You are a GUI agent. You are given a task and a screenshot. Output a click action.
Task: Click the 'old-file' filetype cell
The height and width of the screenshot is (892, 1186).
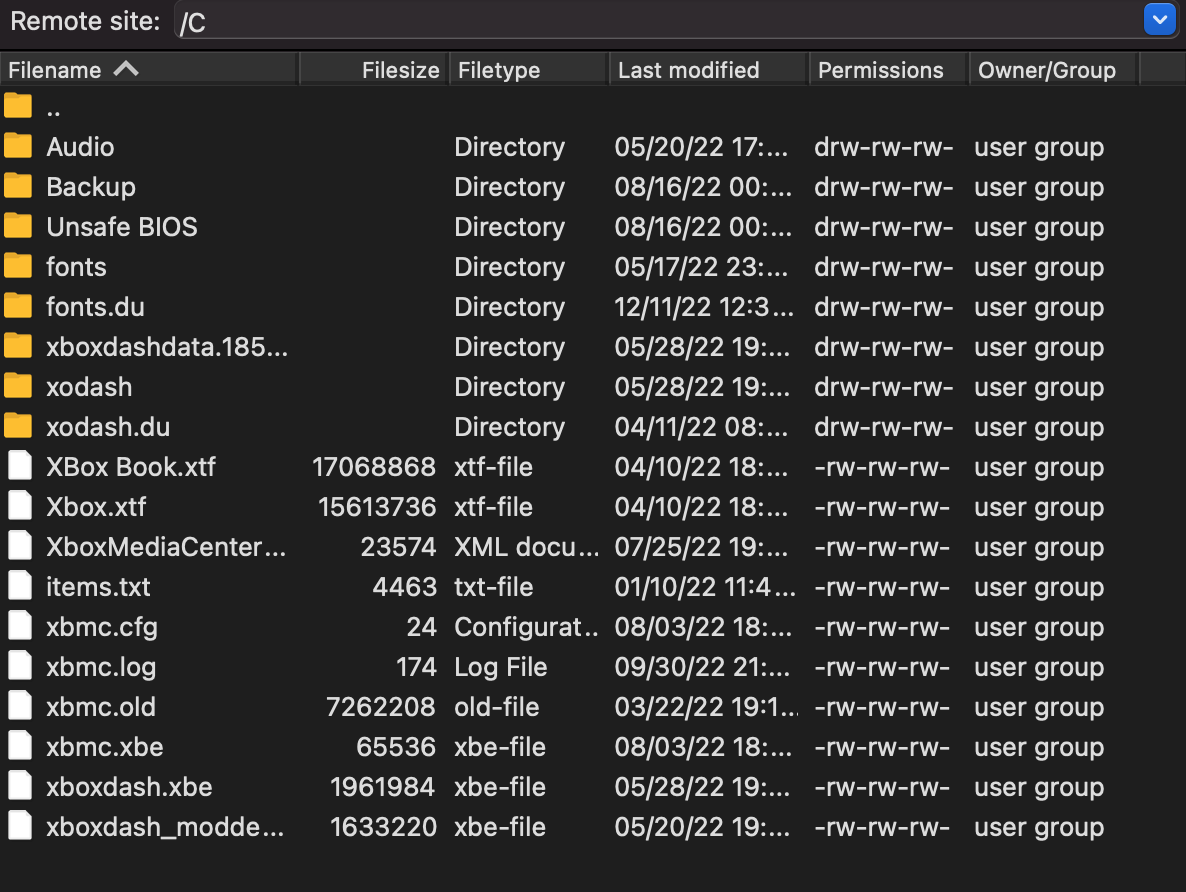[x=497, y=707]
